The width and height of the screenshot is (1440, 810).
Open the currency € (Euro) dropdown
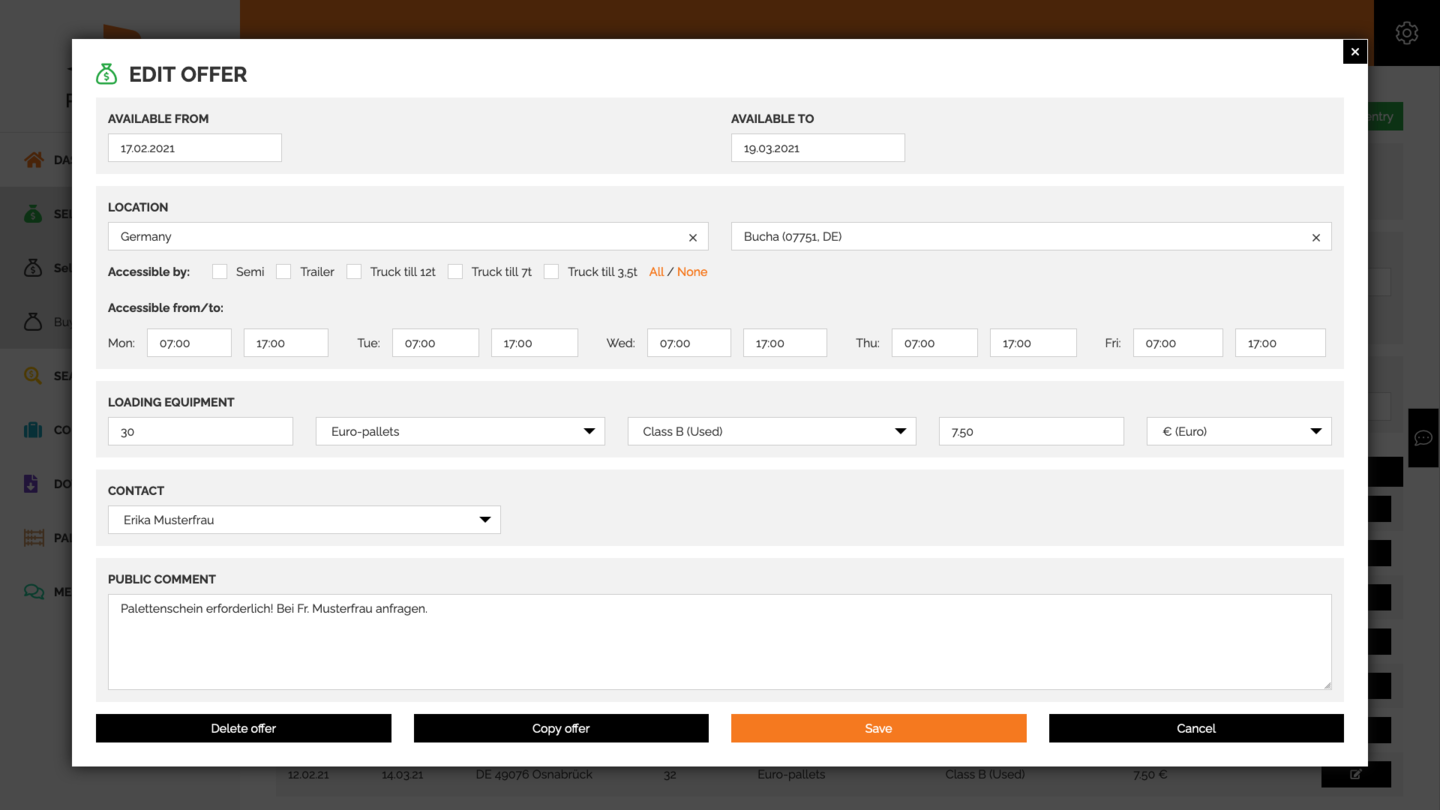coord(1238,432)
